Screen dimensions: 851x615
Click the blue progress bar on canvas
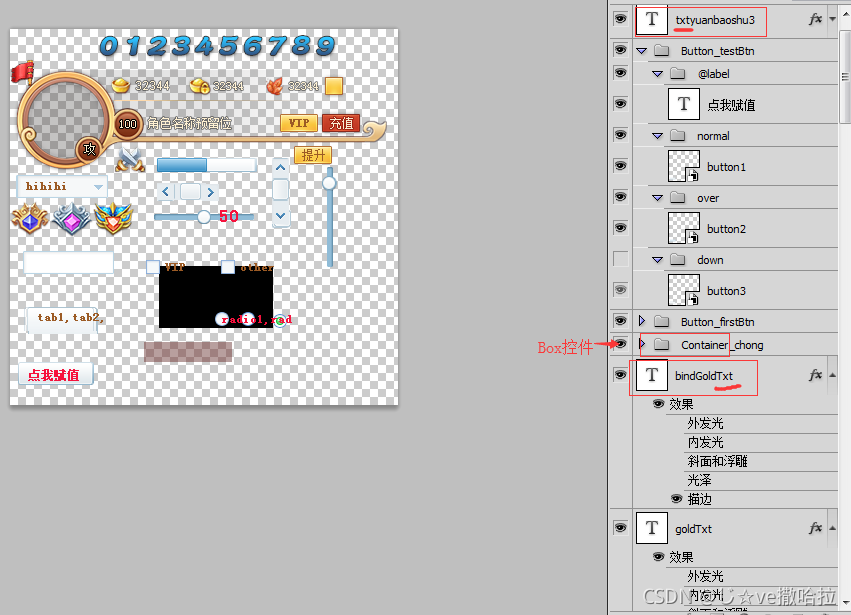(x=206, y=165)
